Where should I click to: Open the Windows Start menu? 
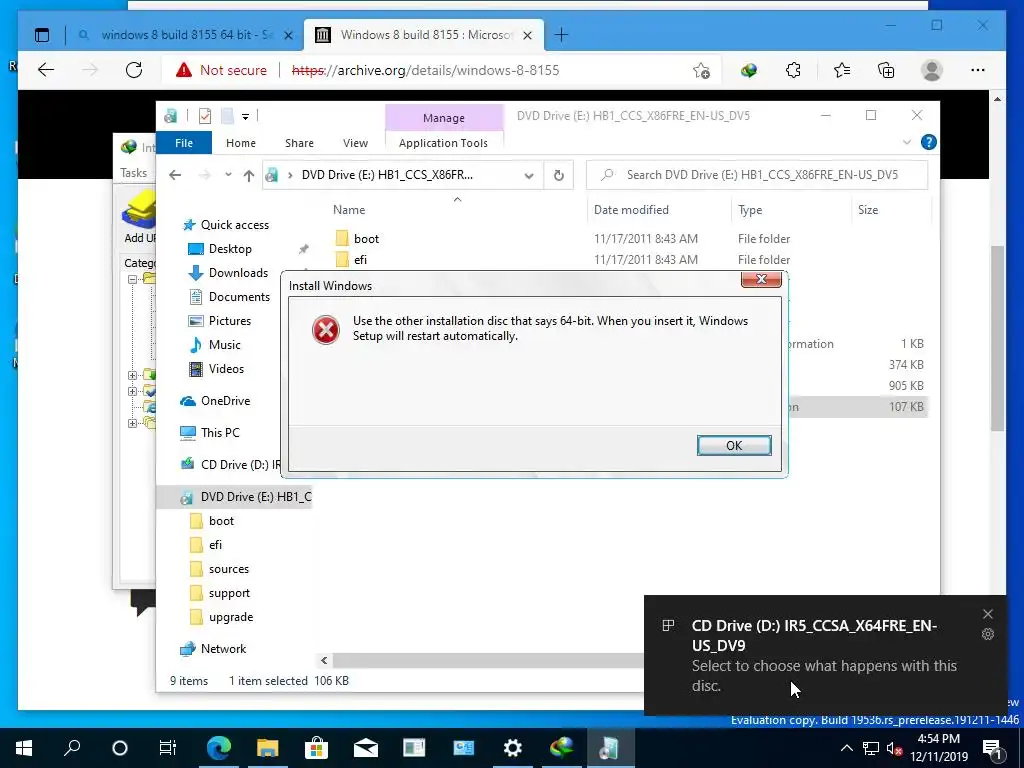point(24,748)
